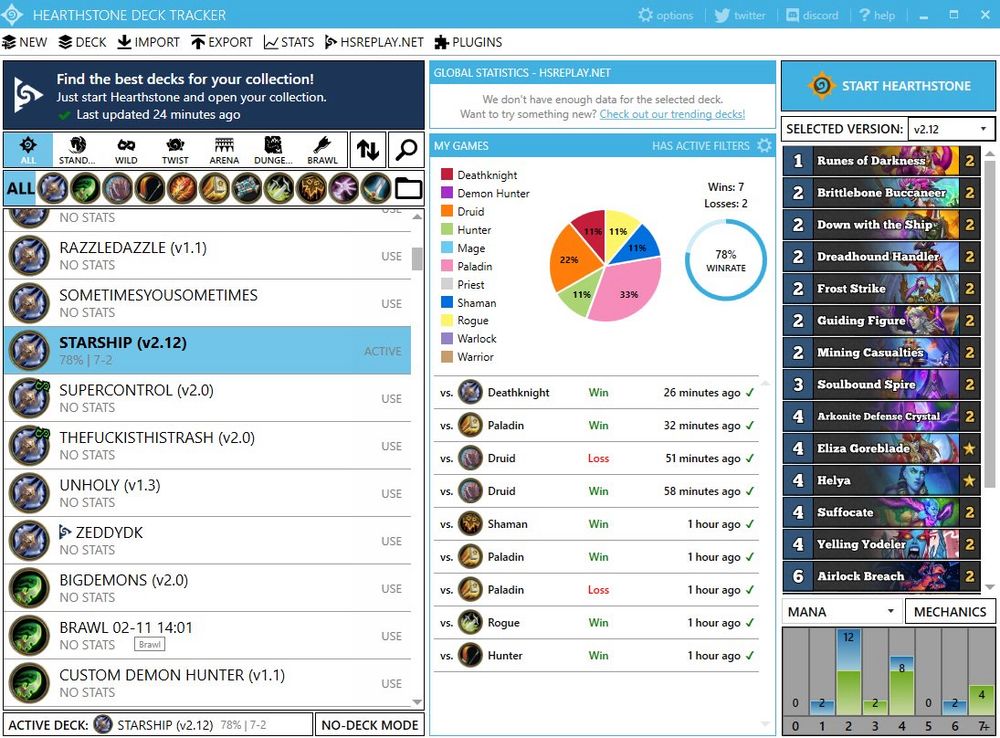Click the Deathknight opponent icon in games list
Viewport: 1000px width, 738px height.
point(470,392)
